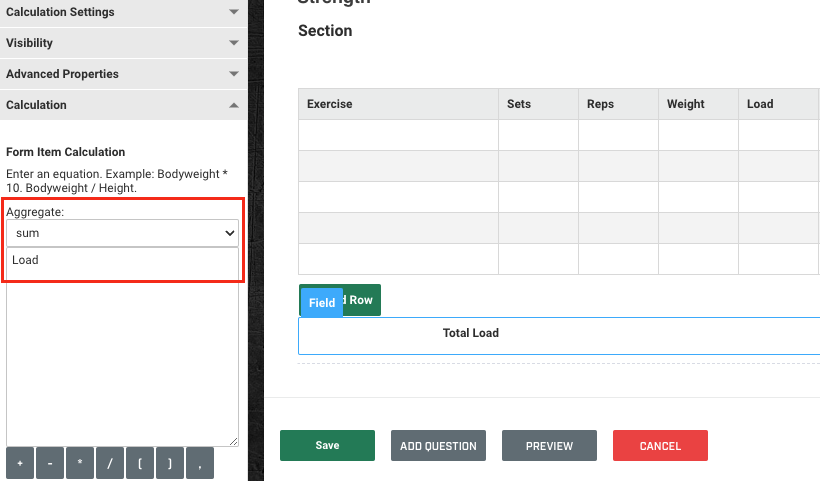The image size is (820, 481).
Task: Click the first Exercise table cell
Action: point(398,135)
